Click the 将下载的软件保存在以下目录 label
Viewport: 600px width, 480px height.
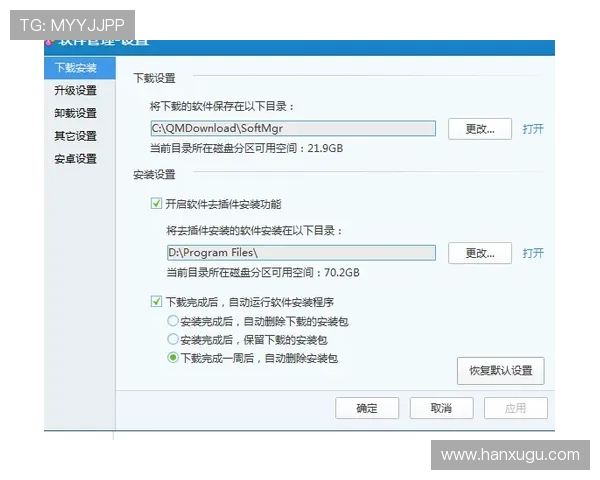tap(221, 106)
